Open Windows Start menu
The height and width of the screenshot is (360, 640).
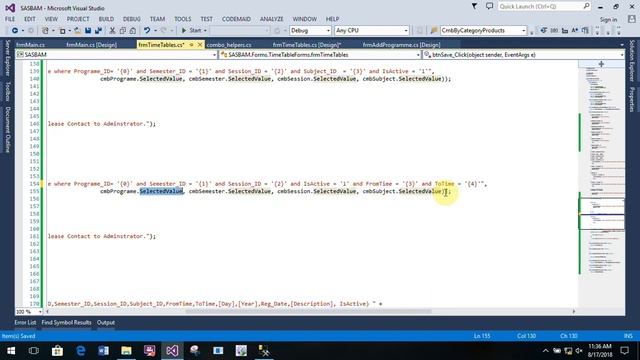coord(11,351)
